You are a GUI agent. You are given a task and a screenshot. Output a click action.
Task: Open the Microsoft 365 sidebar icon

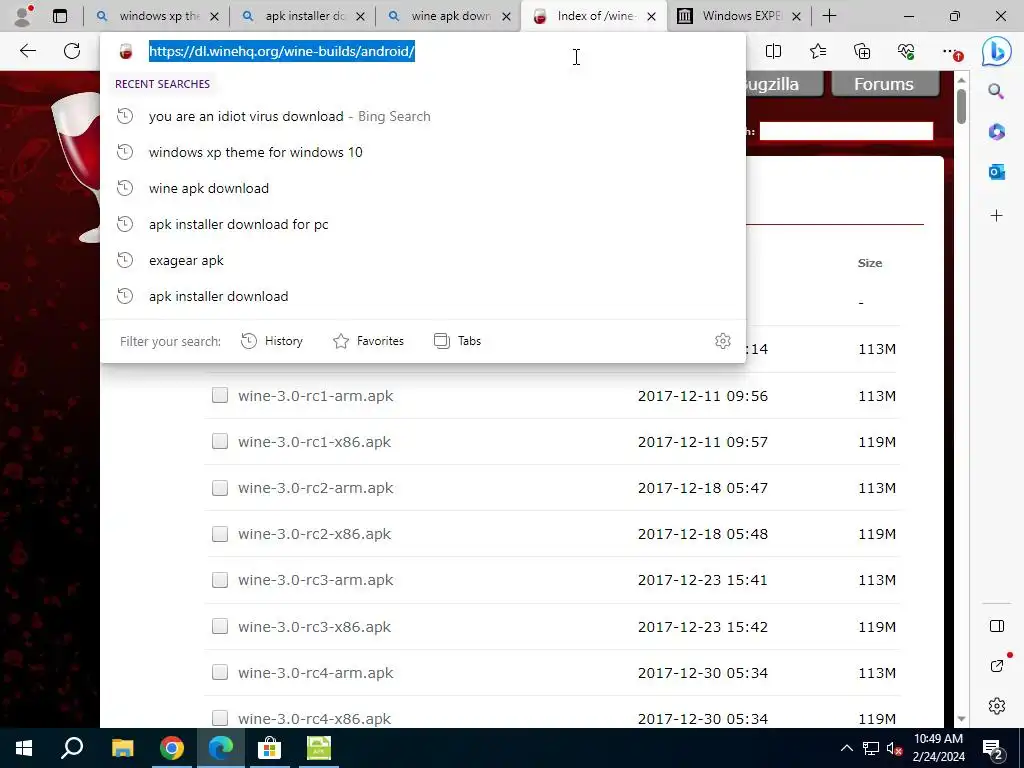pos(996,132)
